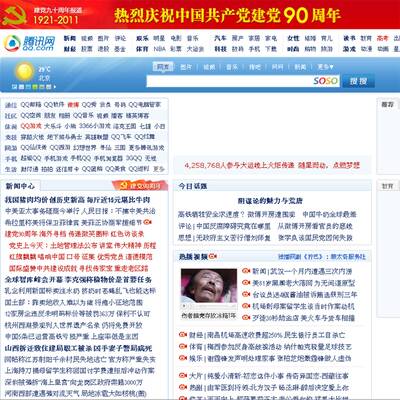Open the QQ空间 quick link

tap(31, 115)
